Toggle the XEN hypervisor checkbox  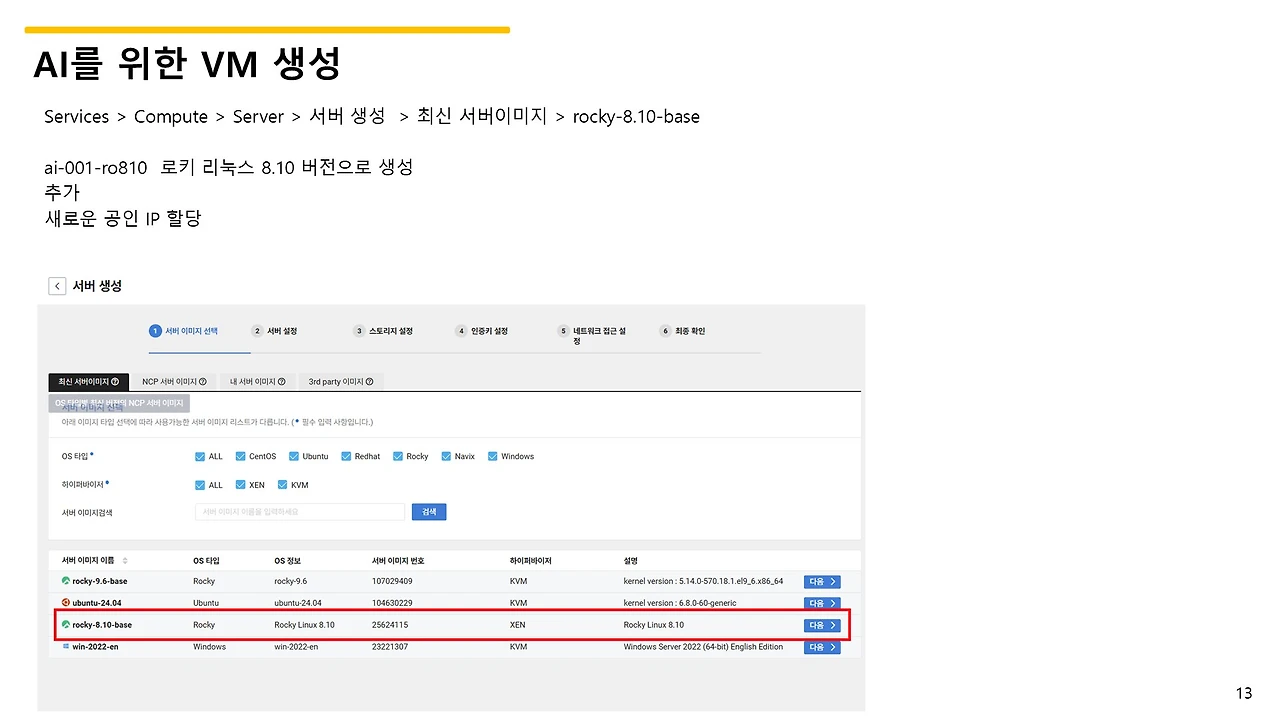tap(240, 485)
